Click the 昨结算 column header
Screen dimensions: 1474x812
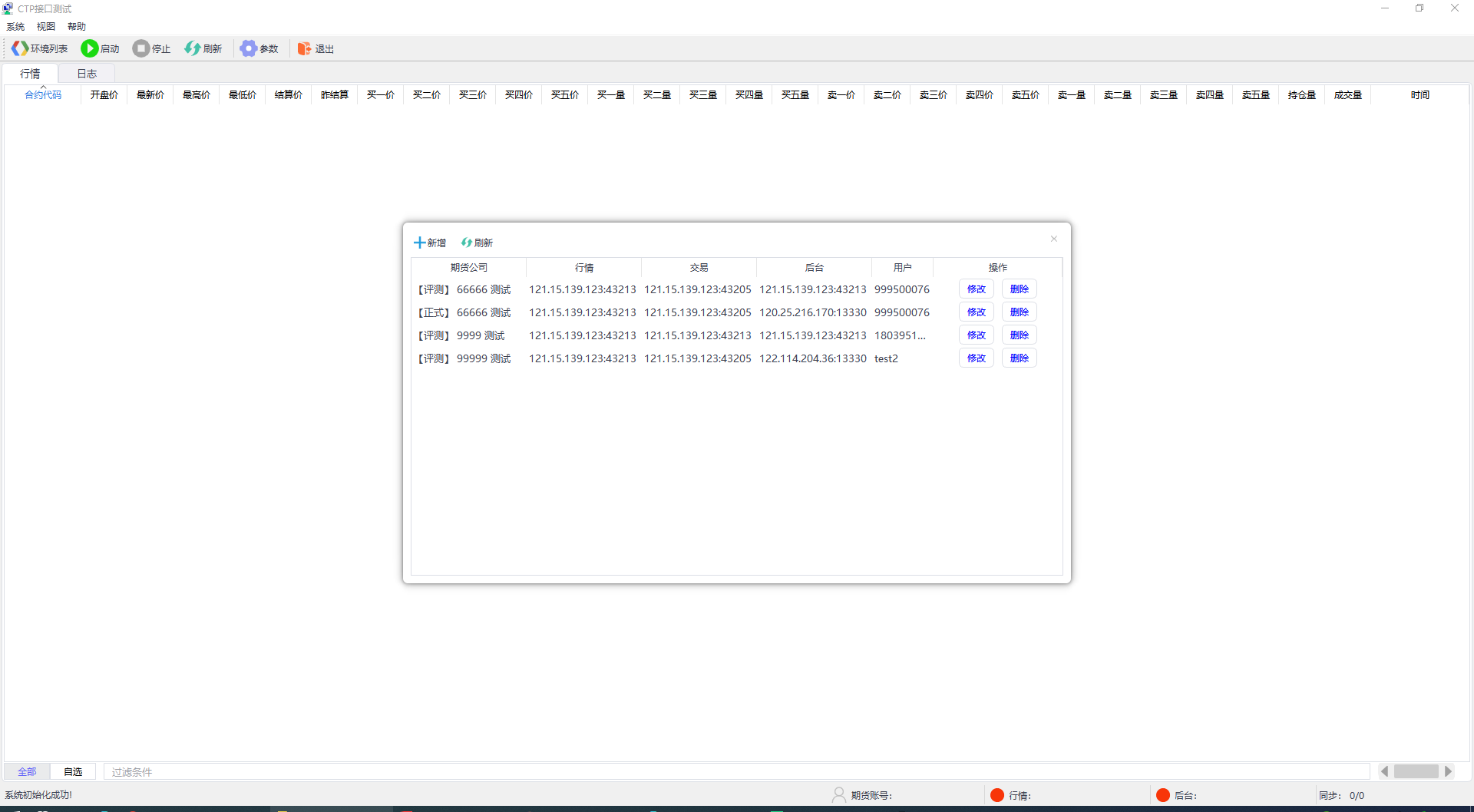coord(335,94)
